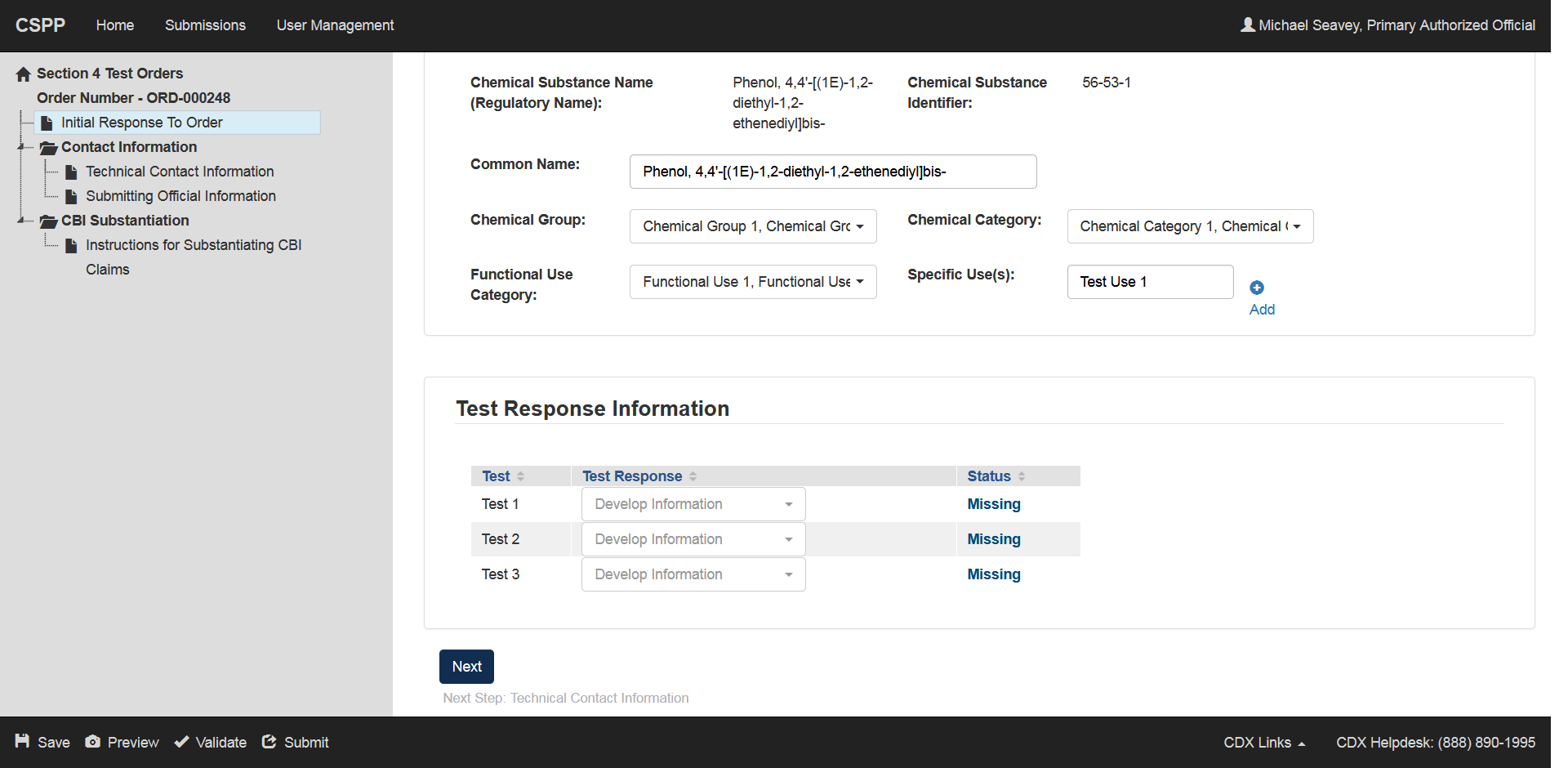The height and width of the screenshot is (768, 1568).
Task: Open Missing status link for Test 2
Action: click(993, 539)
